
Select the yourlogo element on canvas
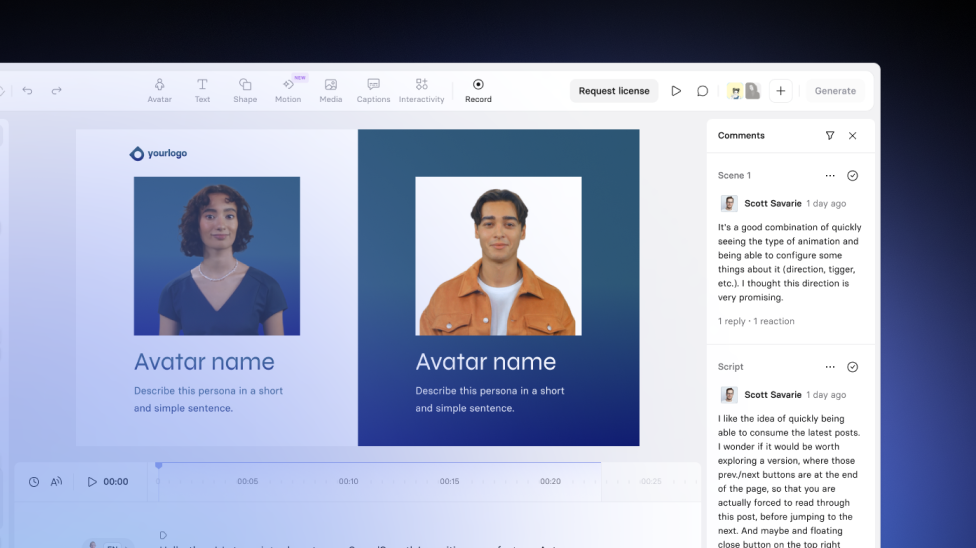coord(158,153)
